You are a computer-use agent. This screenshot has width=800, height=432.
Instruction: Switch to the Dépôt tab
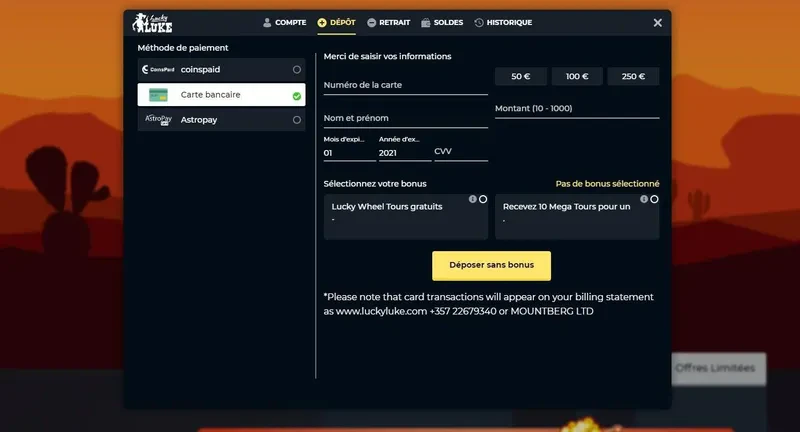pos(336,22)
